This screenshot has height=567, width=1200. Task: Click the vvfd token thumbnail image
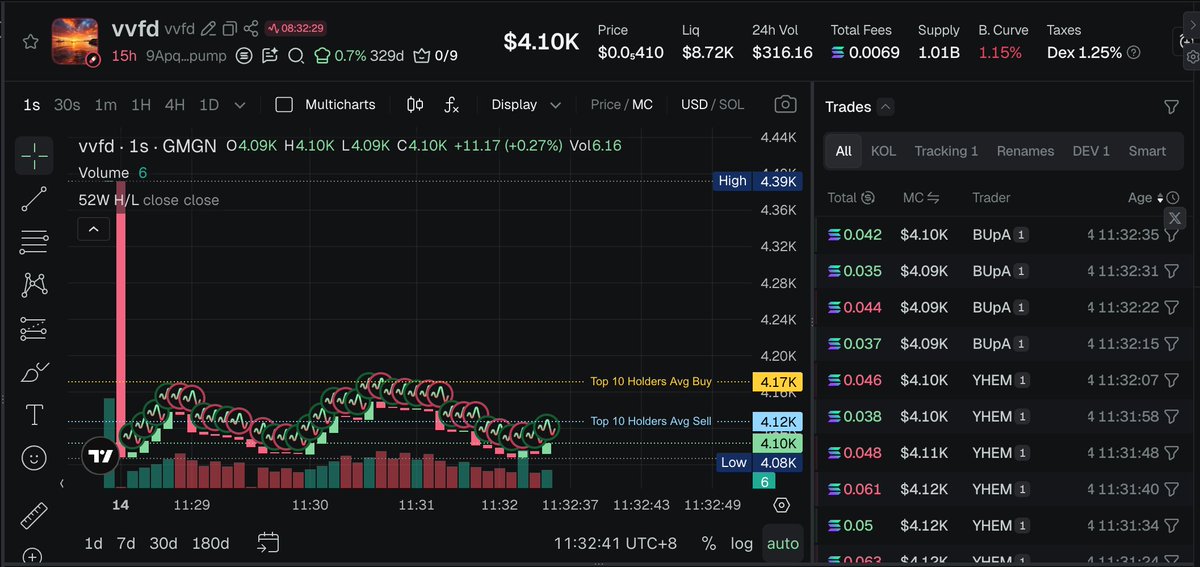click(76, 41)
